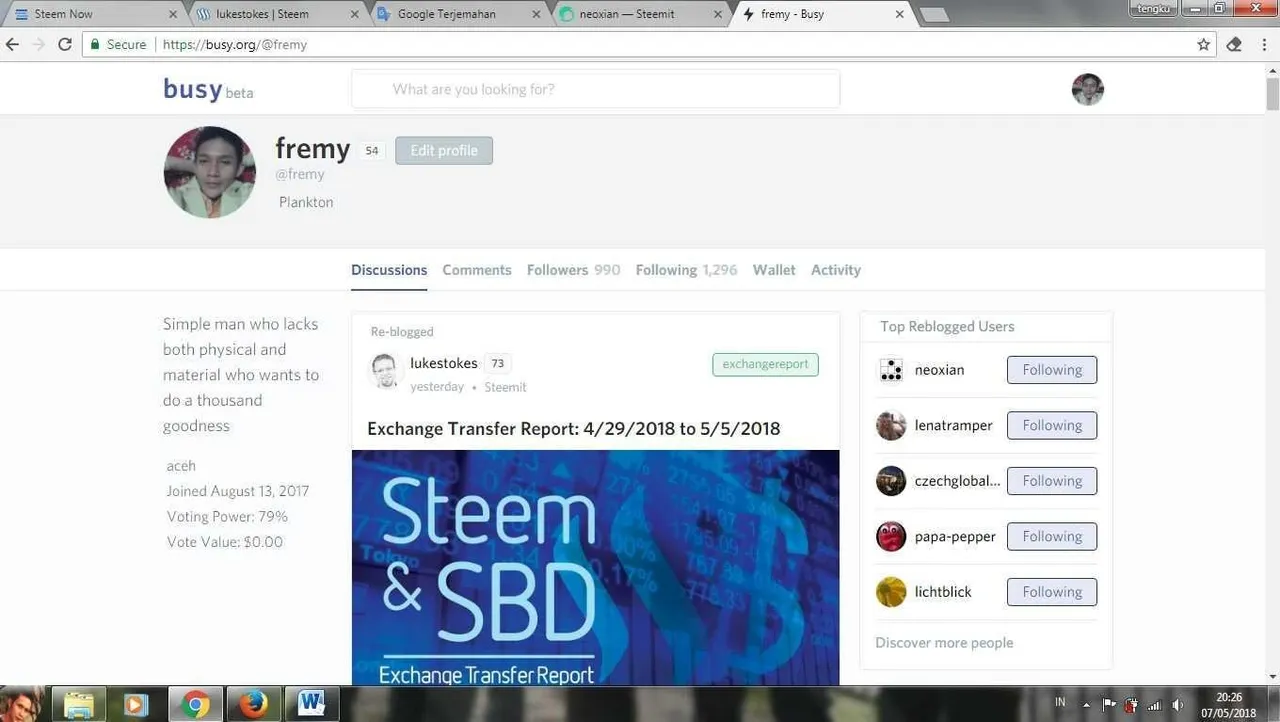Screen dimensions: 1280x722
Task: Click the volume icon in system tray
Action: pos(1178,704)
